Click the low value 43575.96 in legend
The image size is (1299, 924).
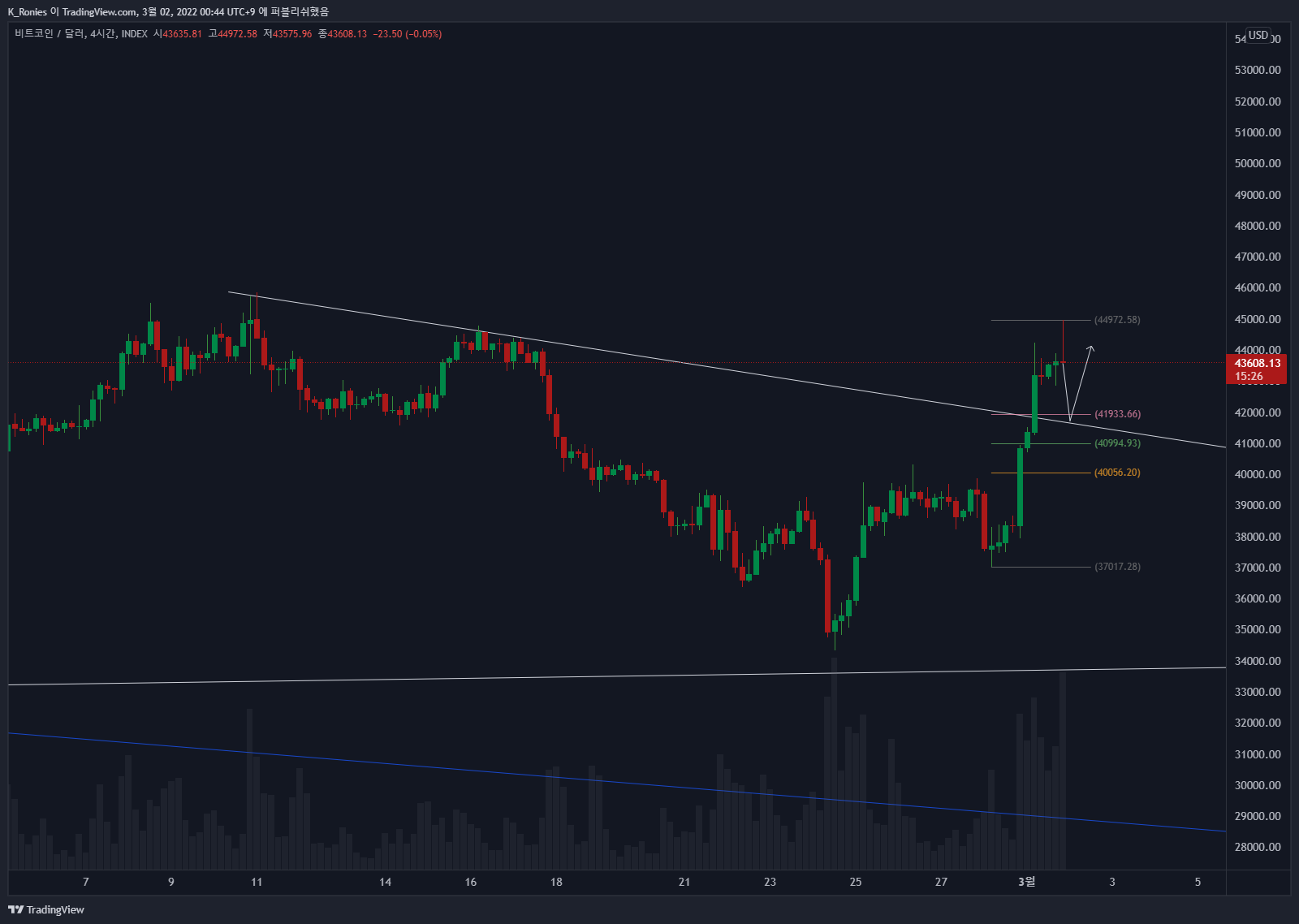coord(292,34)
